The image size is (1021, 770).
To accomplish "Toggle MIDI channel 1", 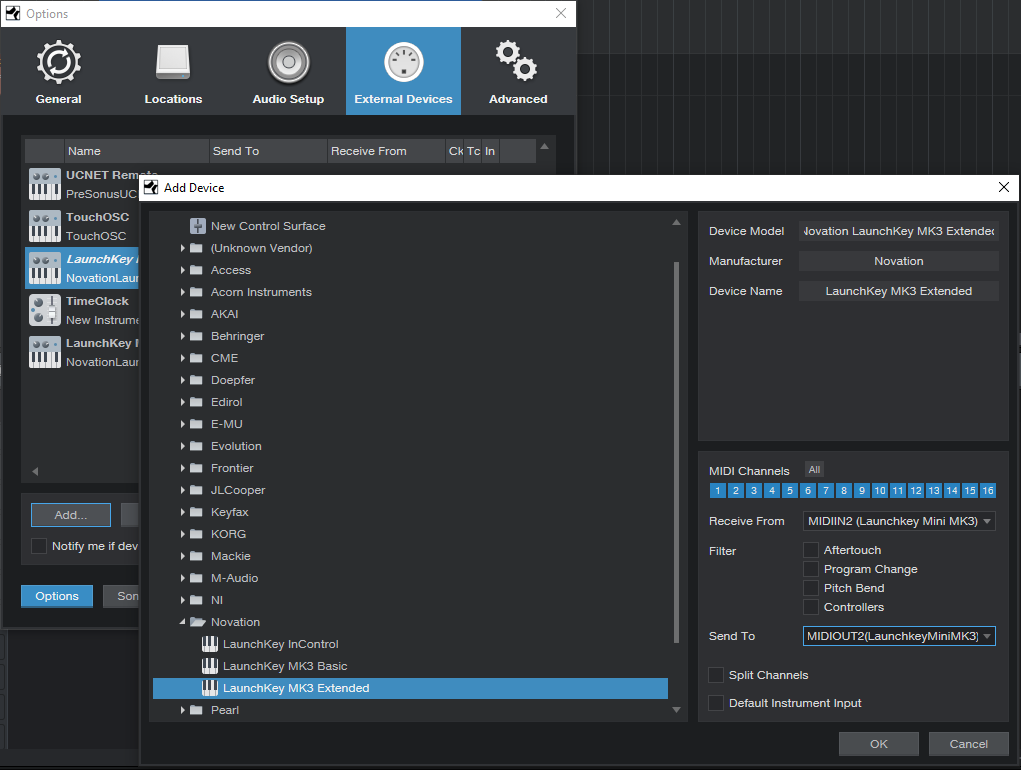I will pos(718,491).
